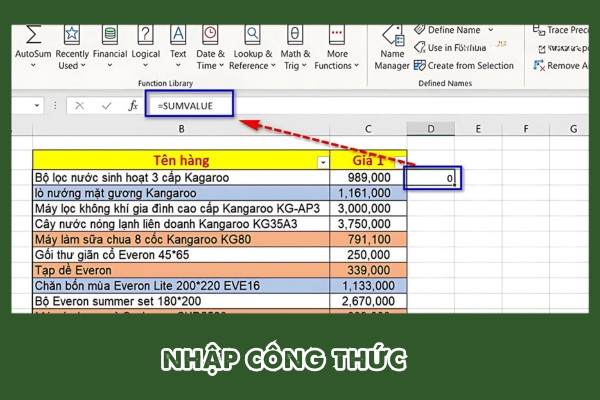600x400 pixels.
Task: Open Date & Time functions clock icon
Action: tap(210, 34)
